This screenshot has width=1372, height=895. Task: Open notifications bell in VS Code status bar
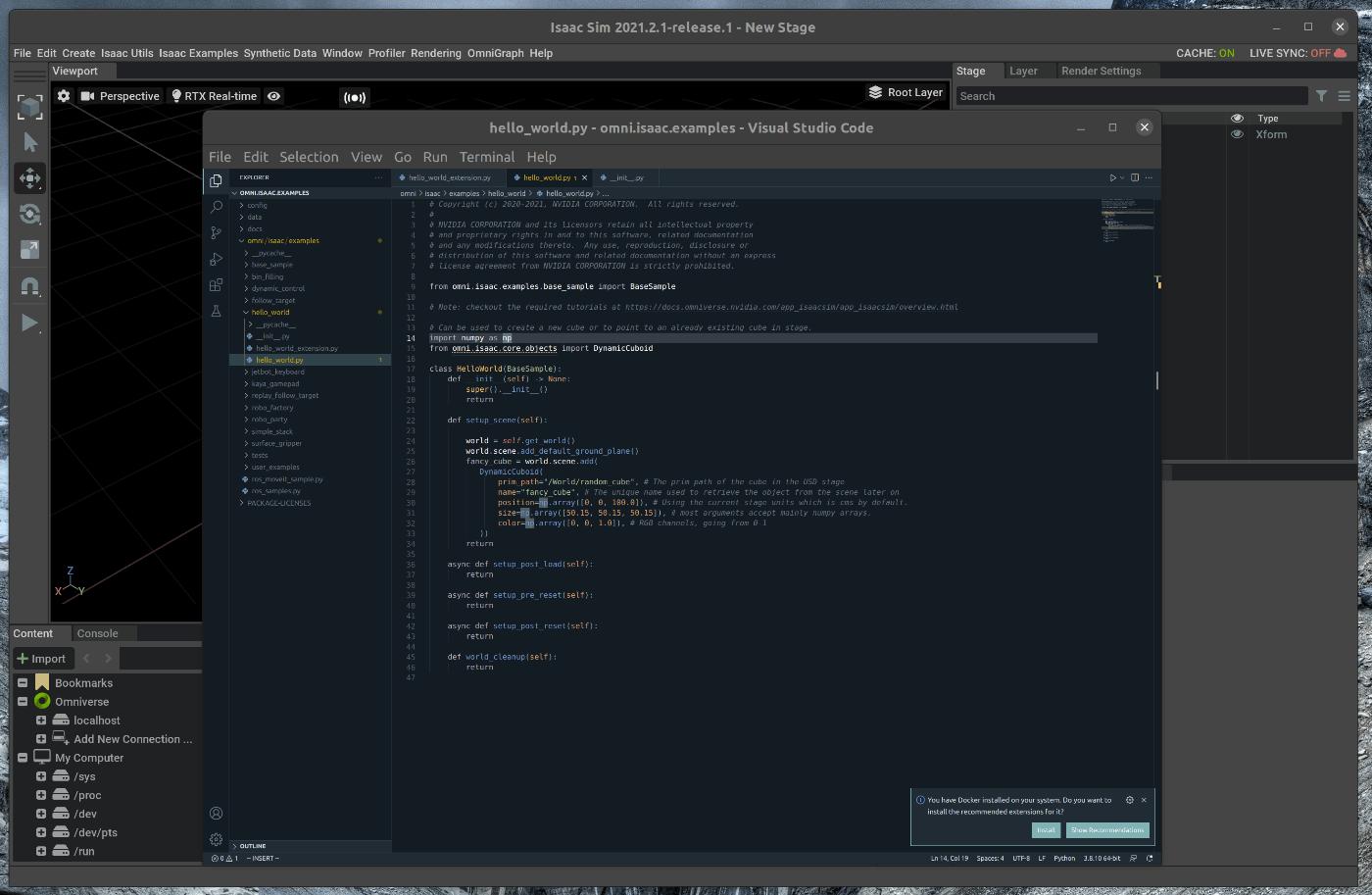point(1150,858)
